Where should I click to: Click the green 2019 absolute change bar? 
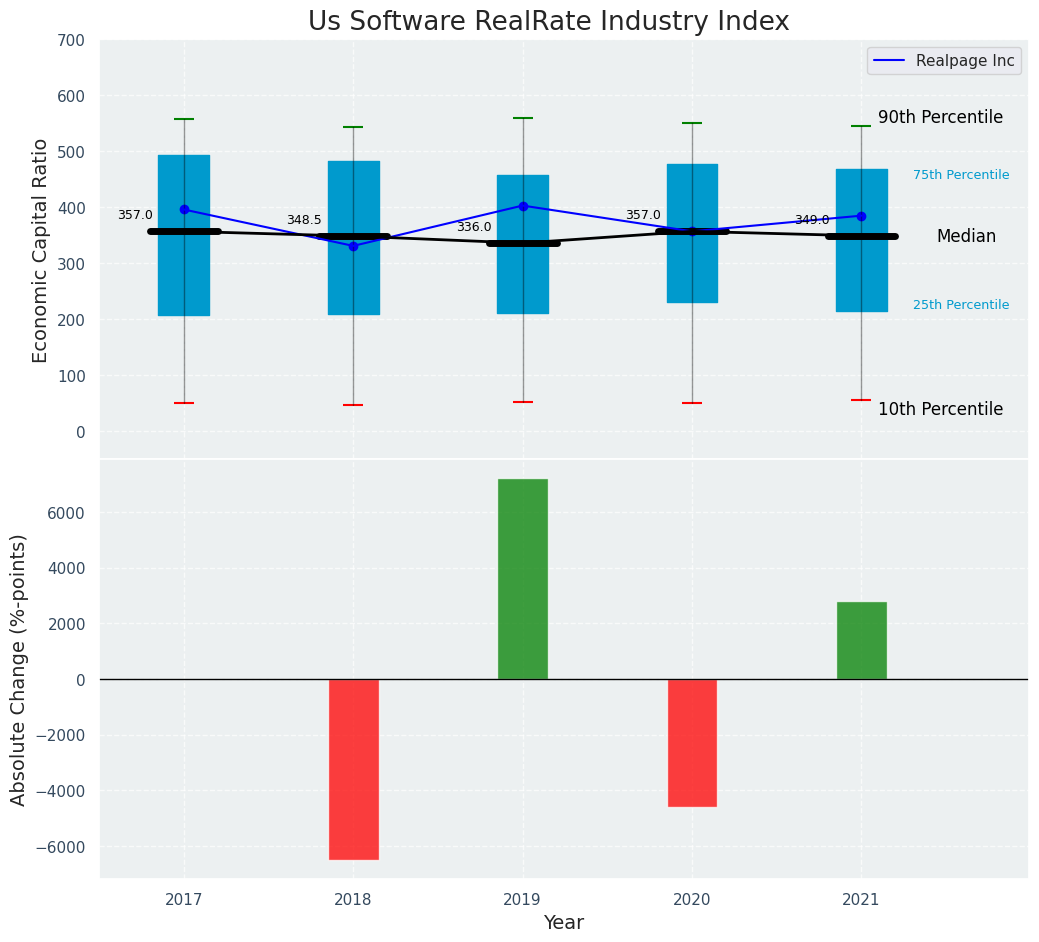pos(523,579)
